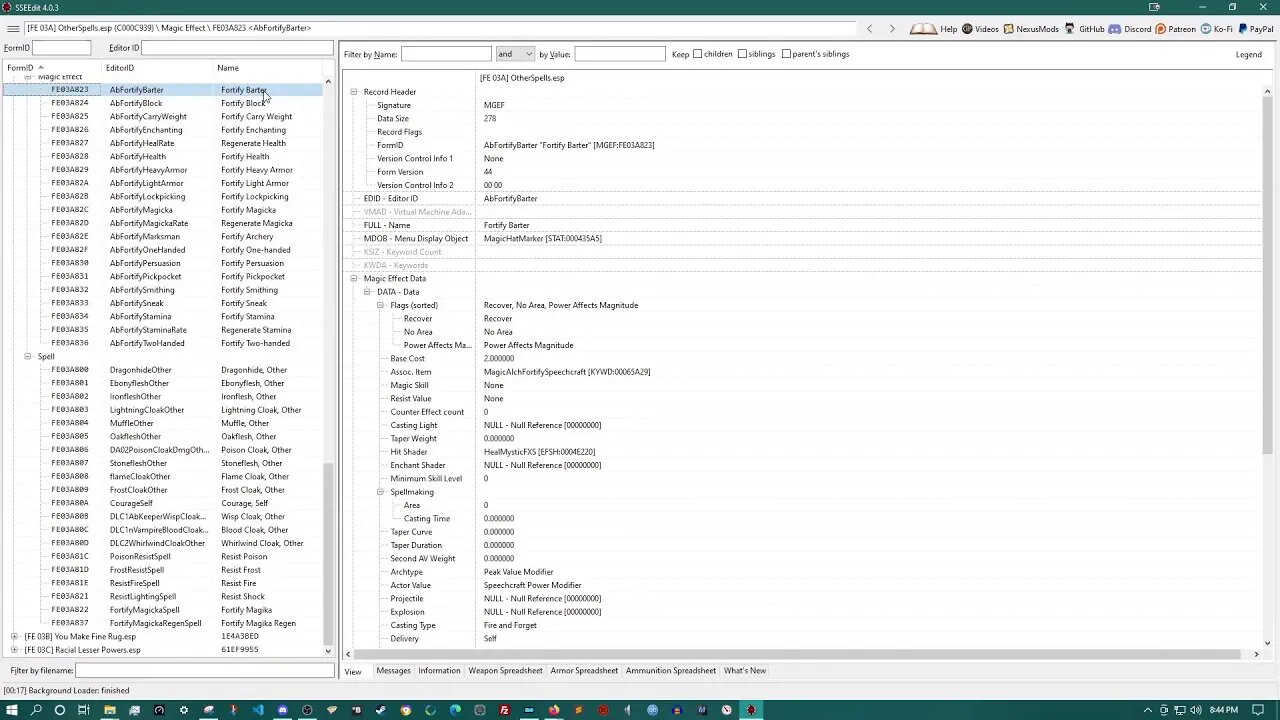Open the hamburger main menu
This screenshot has height=720, width=1280.
[13, 28]
